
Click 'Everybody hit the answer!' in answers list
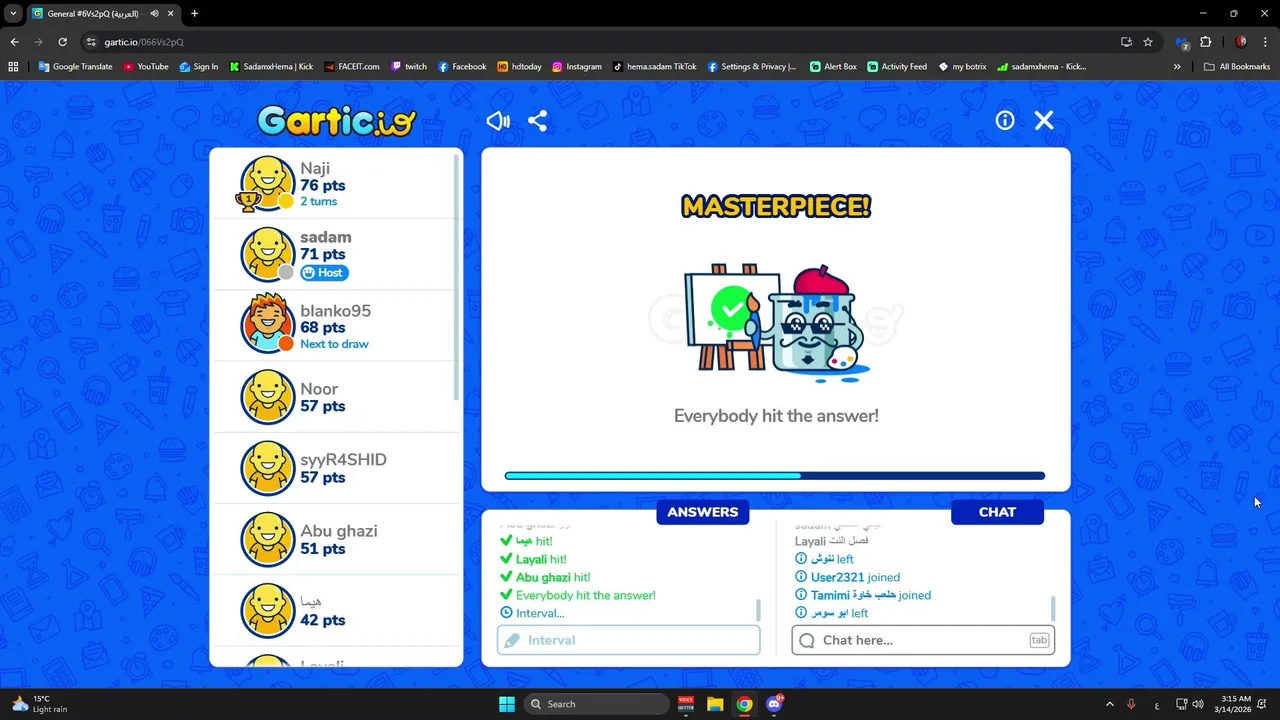(x=586, y=595)
